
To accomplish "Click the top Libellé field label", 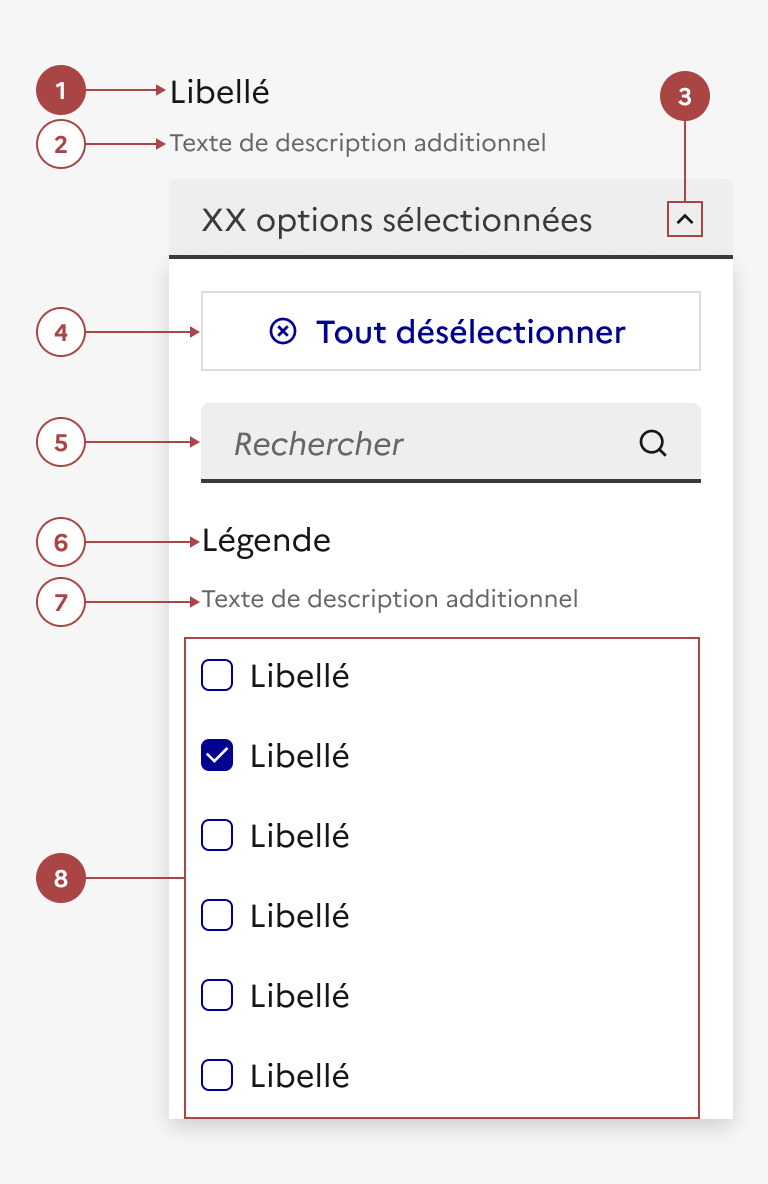I will point(220,92).
